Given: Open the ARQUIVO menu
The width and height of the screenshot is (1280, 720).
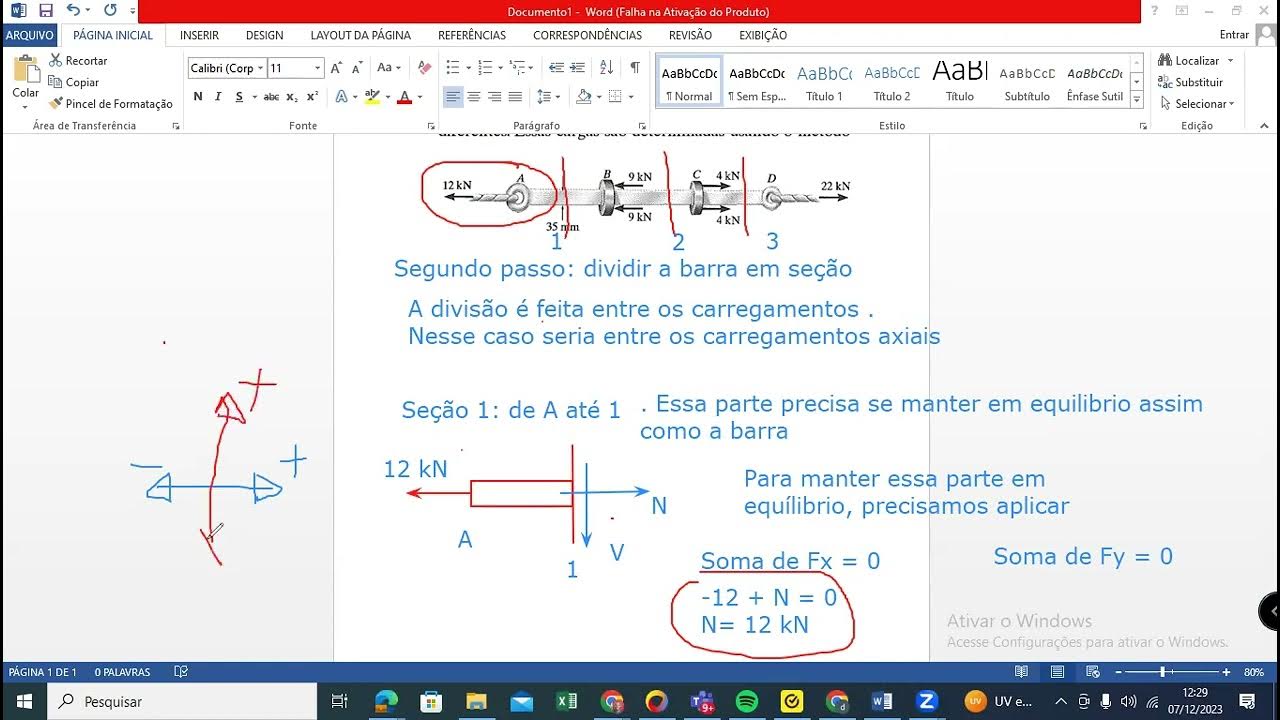Looking at the screenshot, I should 30,34.
